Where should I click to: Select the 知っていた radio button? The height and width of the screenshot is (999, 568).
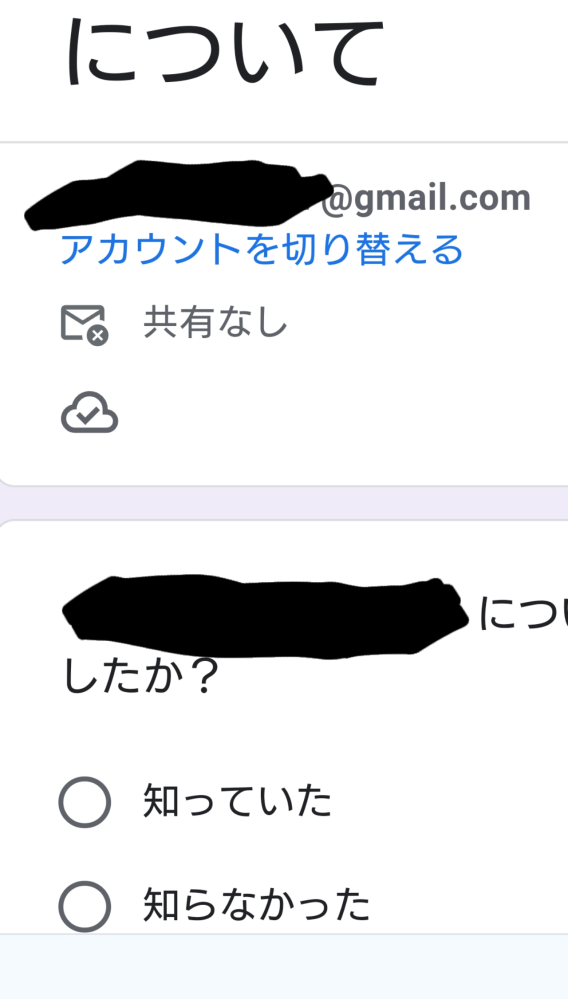[x=85, y=801]
